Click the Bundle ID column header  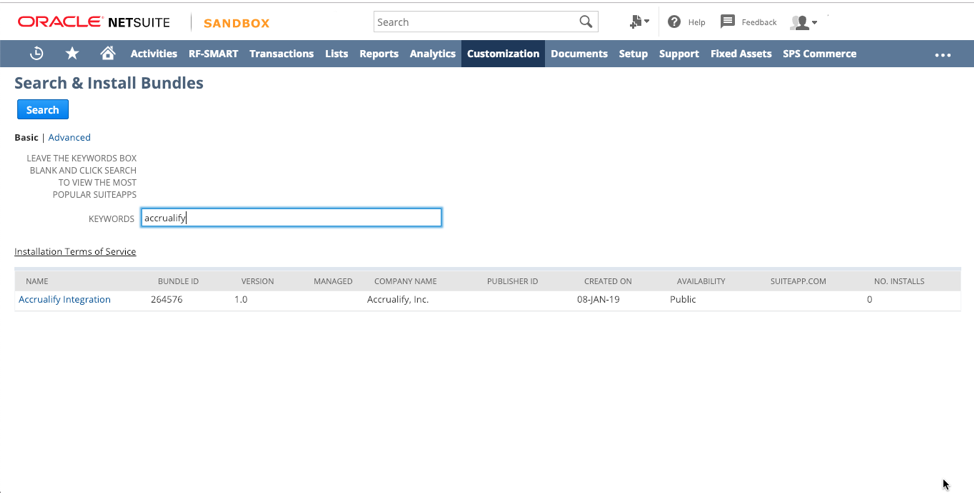tap(178, 281)
